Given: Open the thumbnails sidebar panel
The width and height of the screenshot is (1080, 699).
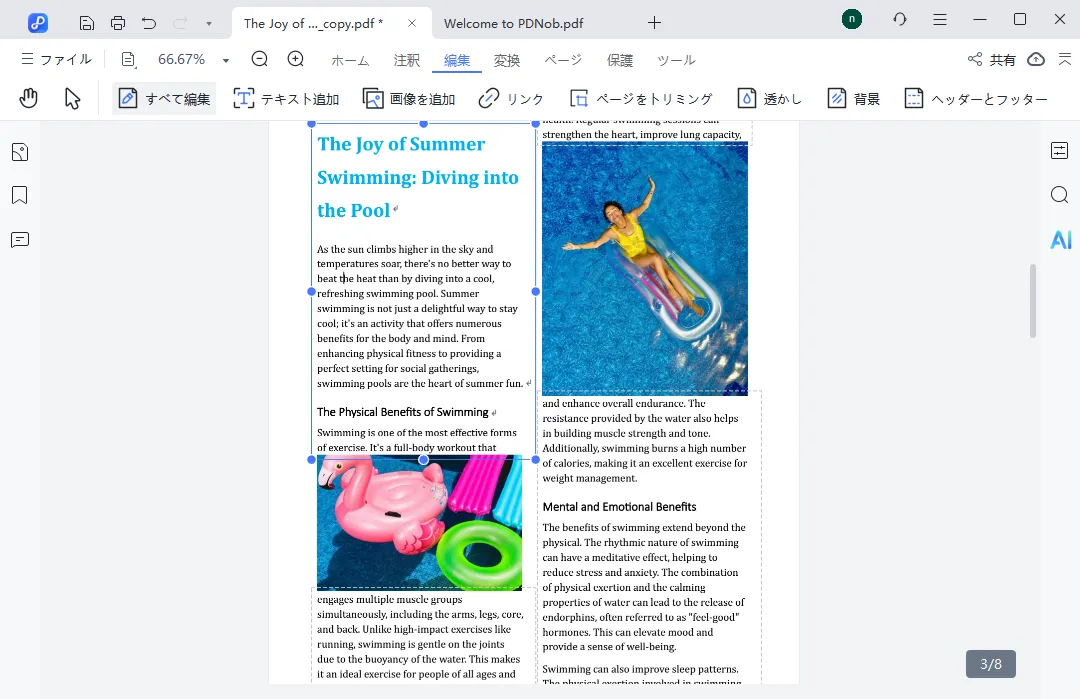Looking at the screenshot, I should click(20, 152).
